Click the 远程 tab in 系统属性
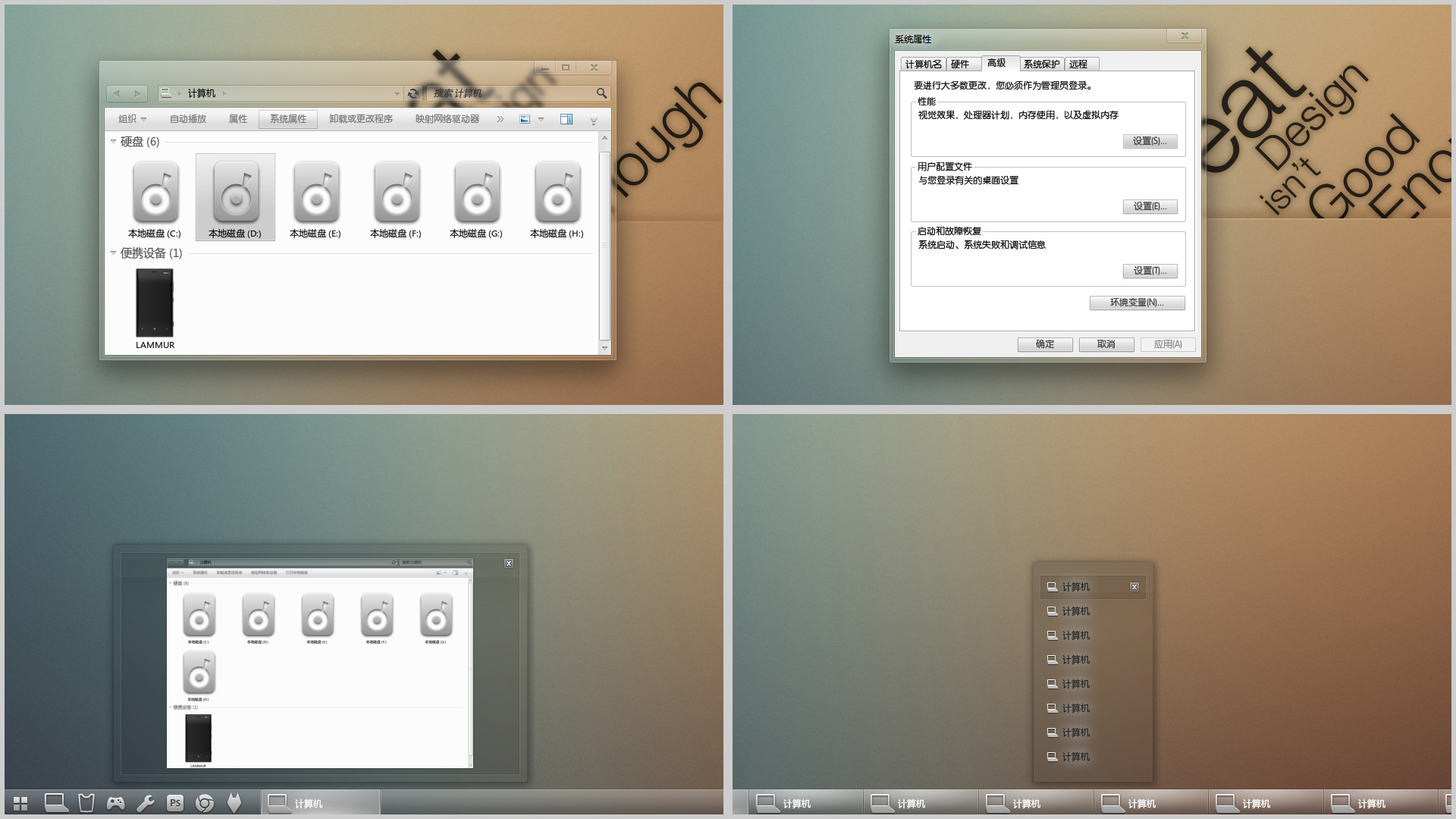The height and width of the screenshot is (819, 1456). (1079, 64)
